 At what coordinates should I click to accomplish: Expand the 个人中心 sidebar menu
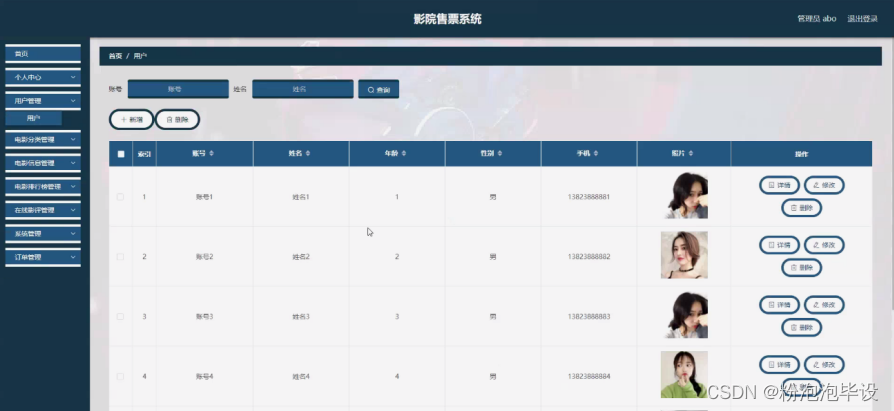(43, 77)
